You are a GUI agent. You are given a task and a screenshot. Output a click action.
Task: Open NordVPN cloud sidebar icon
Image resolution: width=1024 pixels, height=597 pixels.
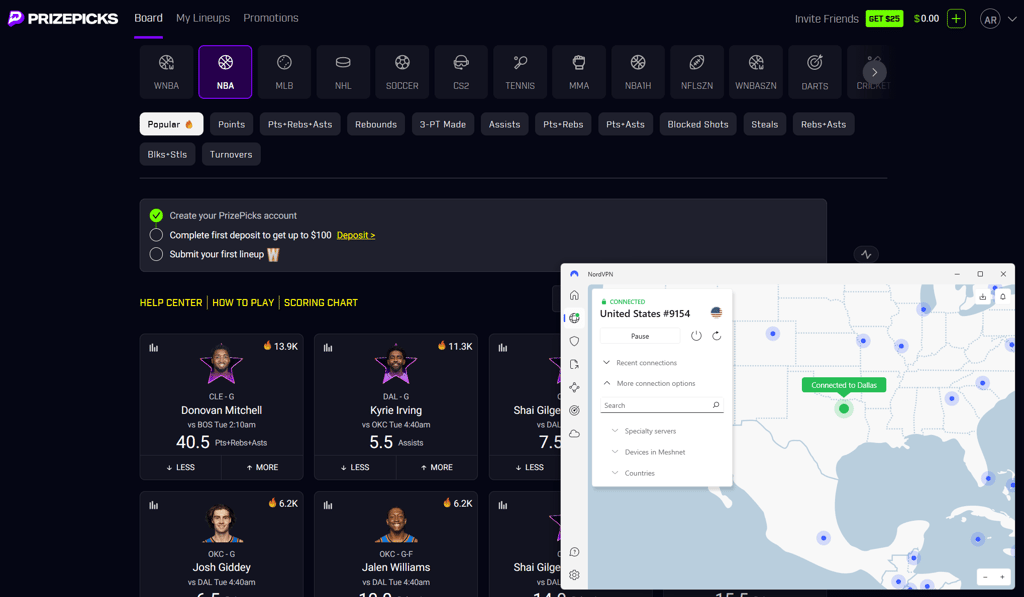pos(574,434)
